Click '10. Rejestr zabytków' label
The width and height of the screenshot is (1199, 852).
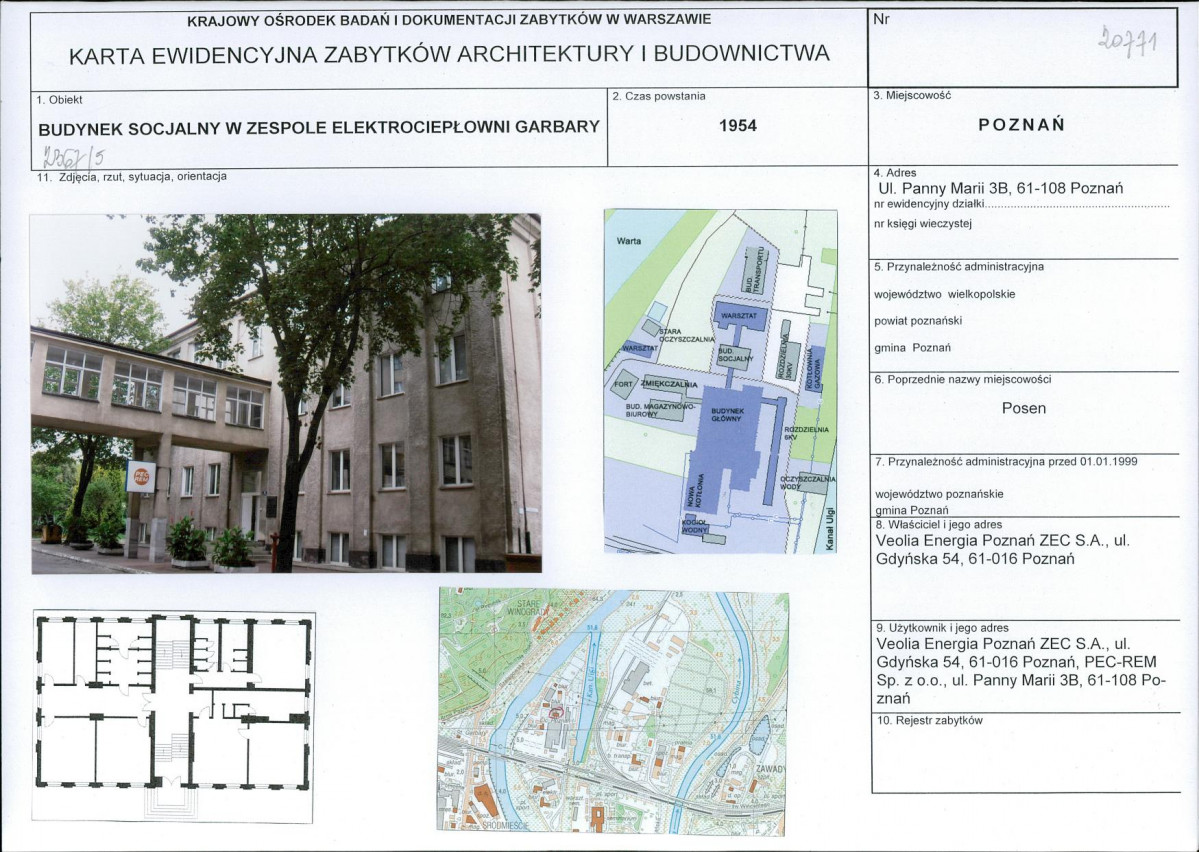click(x=928, y=720)
